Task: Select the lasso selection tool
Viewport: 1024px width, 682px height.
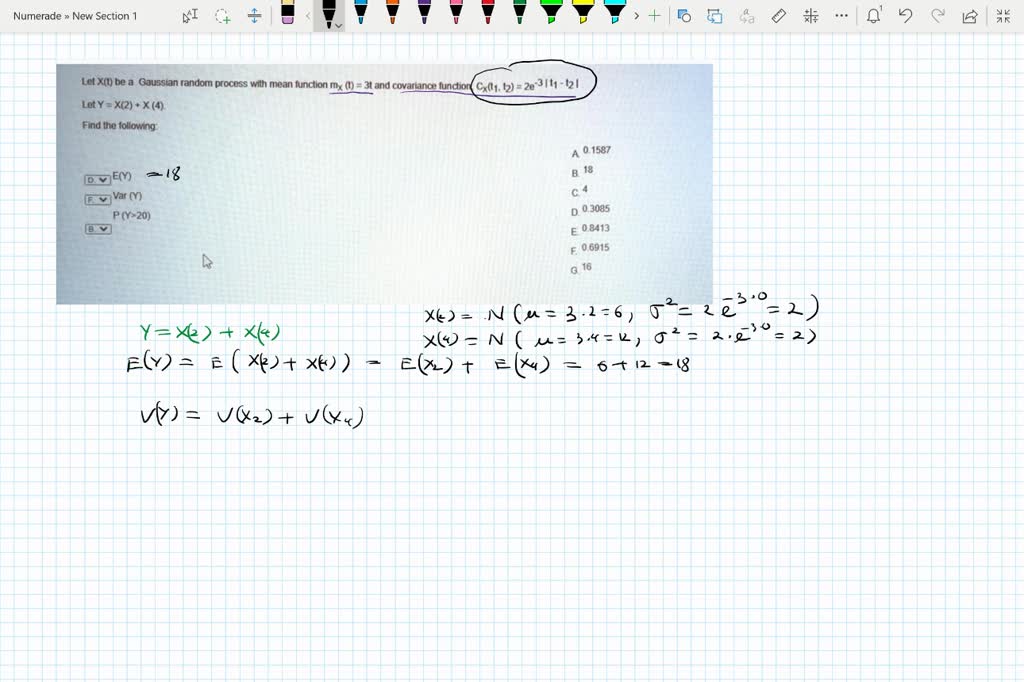Action: (x=221, y=17)
